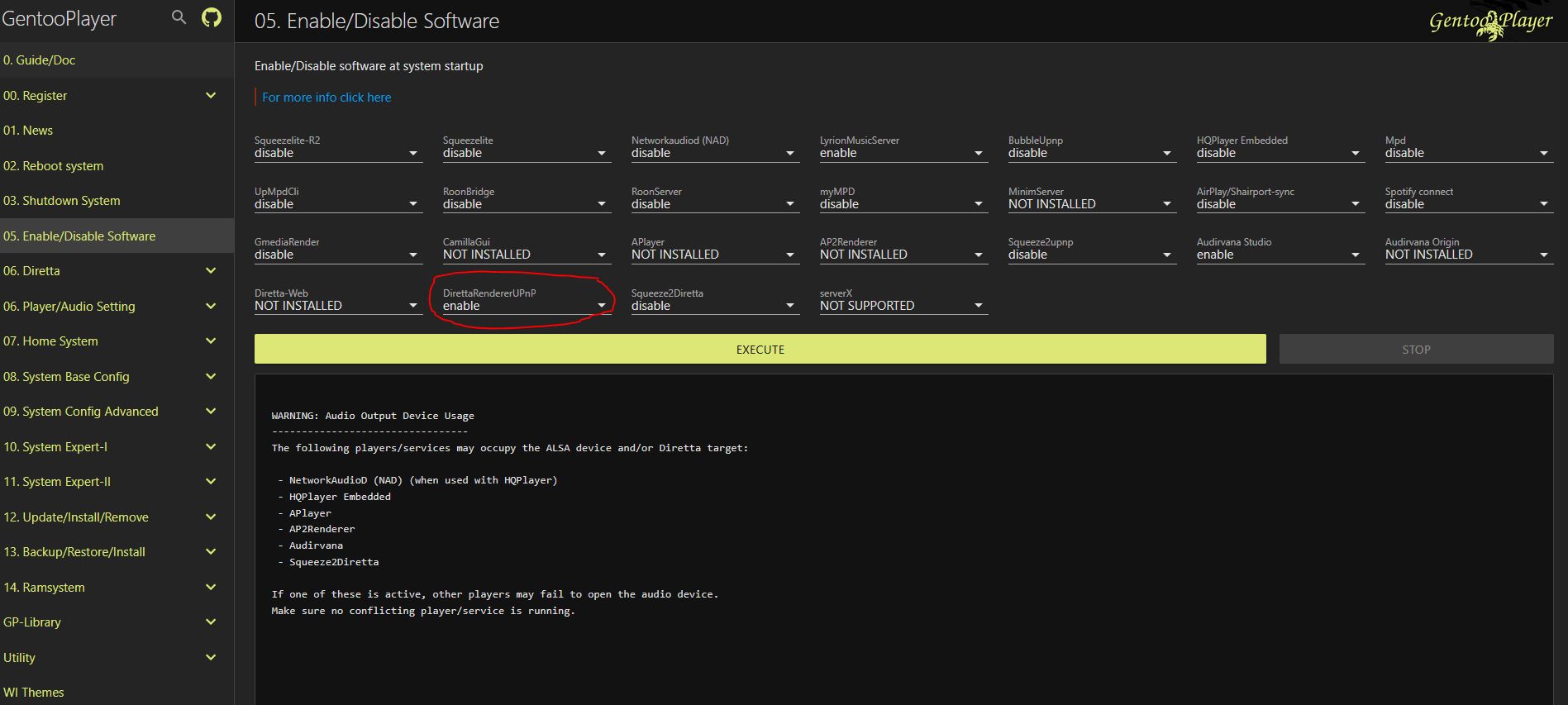Expand the 09. System Config Advanced chevron
This screenshot has width=1568, height=705.
[211, 411]
